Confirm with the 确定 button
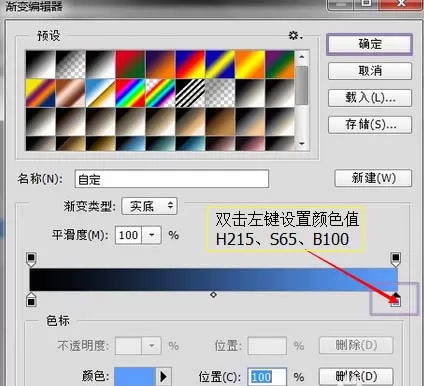Image resolution: width=424 pixels, height=386 pixels. [x=370, y=44]
